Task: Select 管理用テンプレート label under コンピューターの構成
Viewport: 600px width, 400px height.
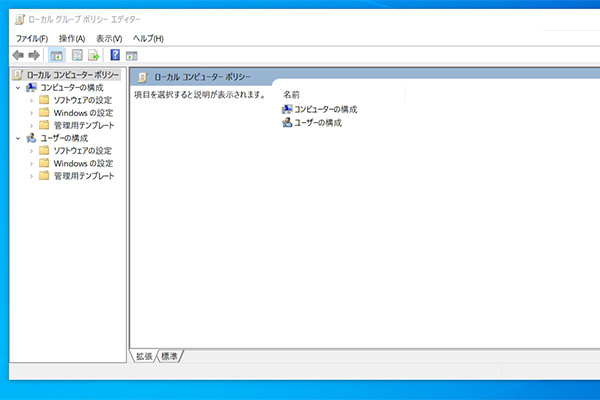Action: 84,126
